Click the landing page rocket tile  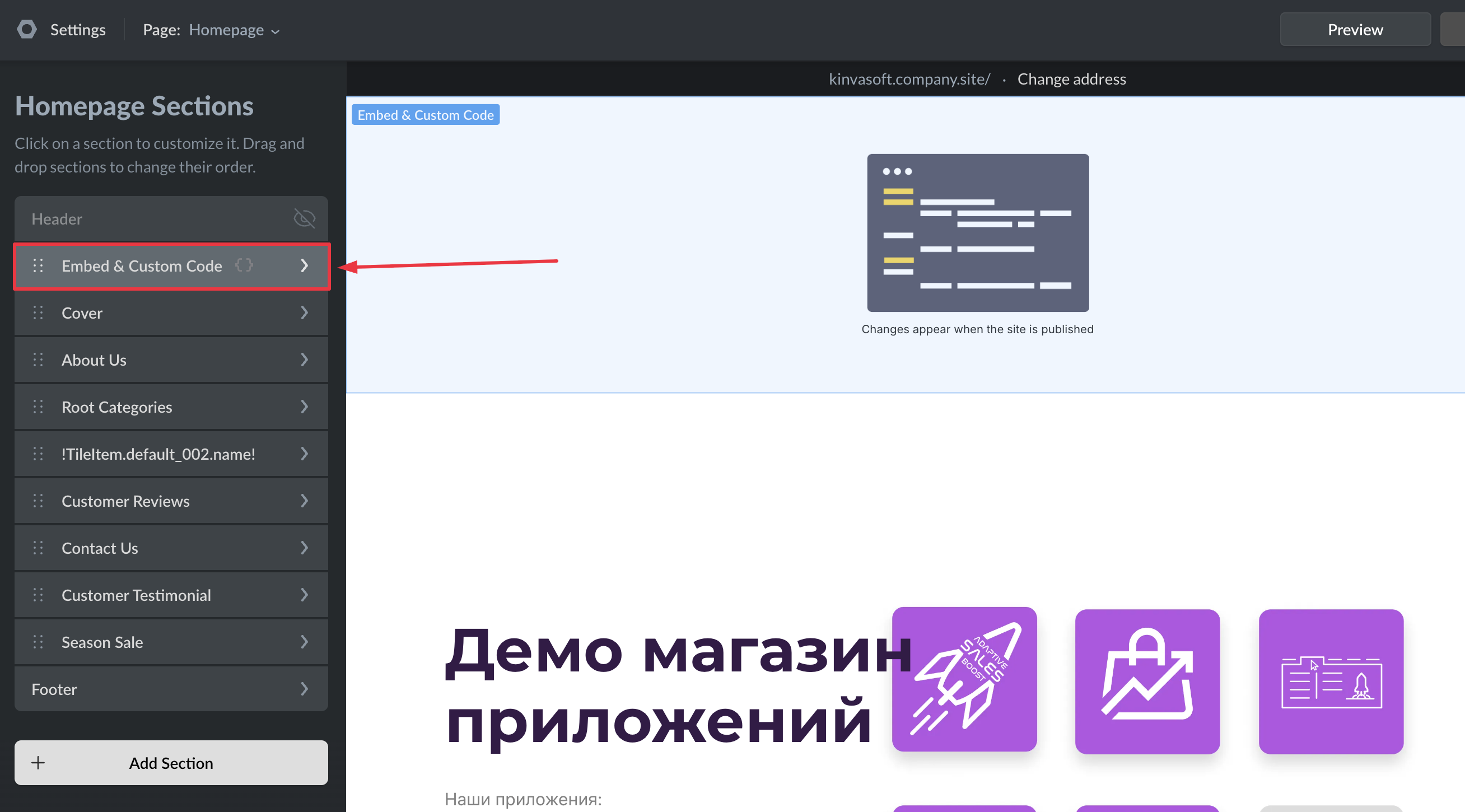tap(1331, 681)
